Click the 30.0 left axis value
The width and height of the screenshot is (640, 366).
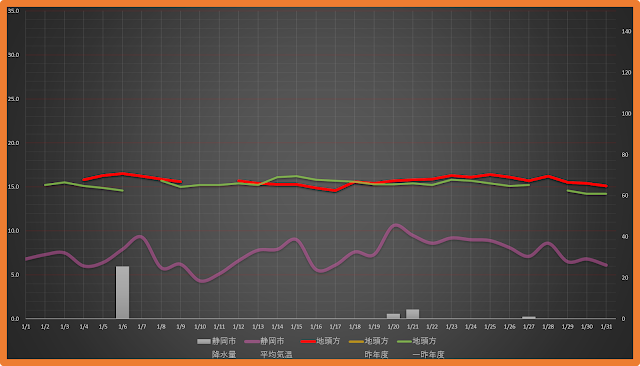pos(13,55)
